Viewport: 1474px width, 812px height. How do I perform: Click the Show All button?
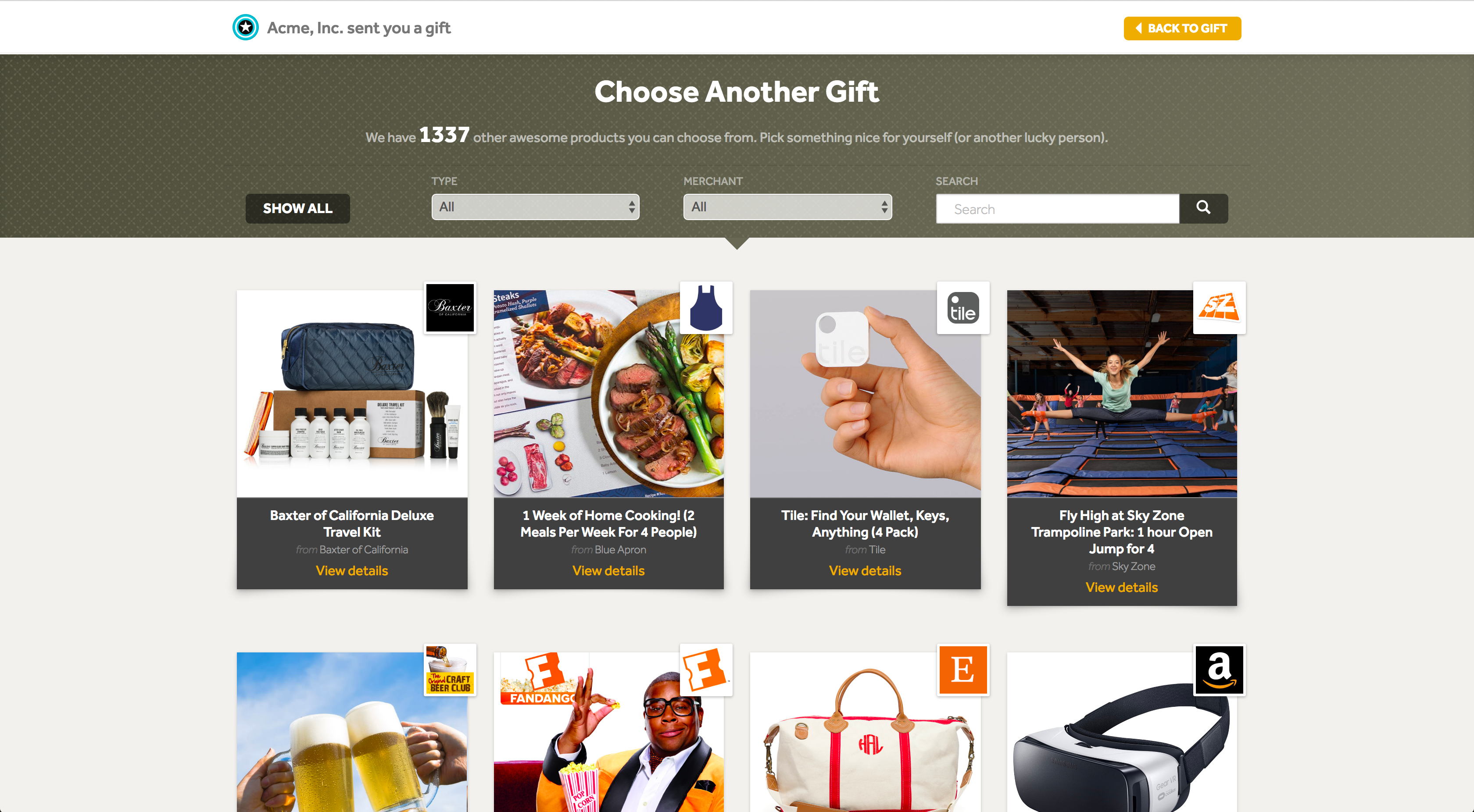pos(297,209)
